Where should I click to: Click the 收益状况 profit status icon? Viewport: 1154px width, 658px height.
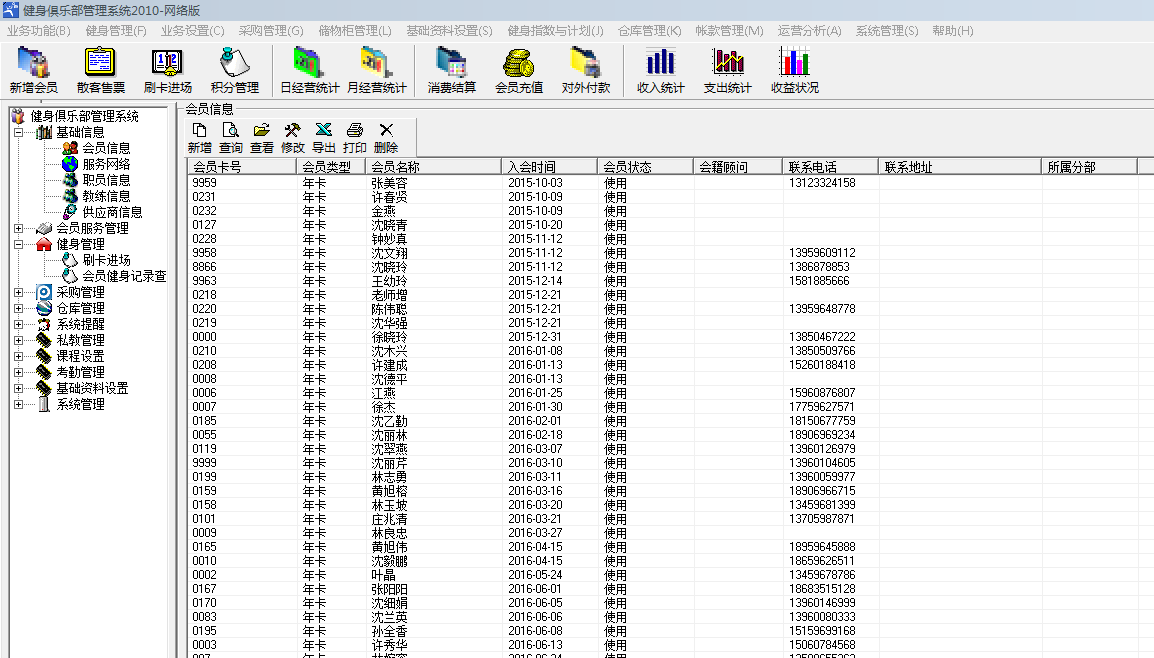(794, 70)
